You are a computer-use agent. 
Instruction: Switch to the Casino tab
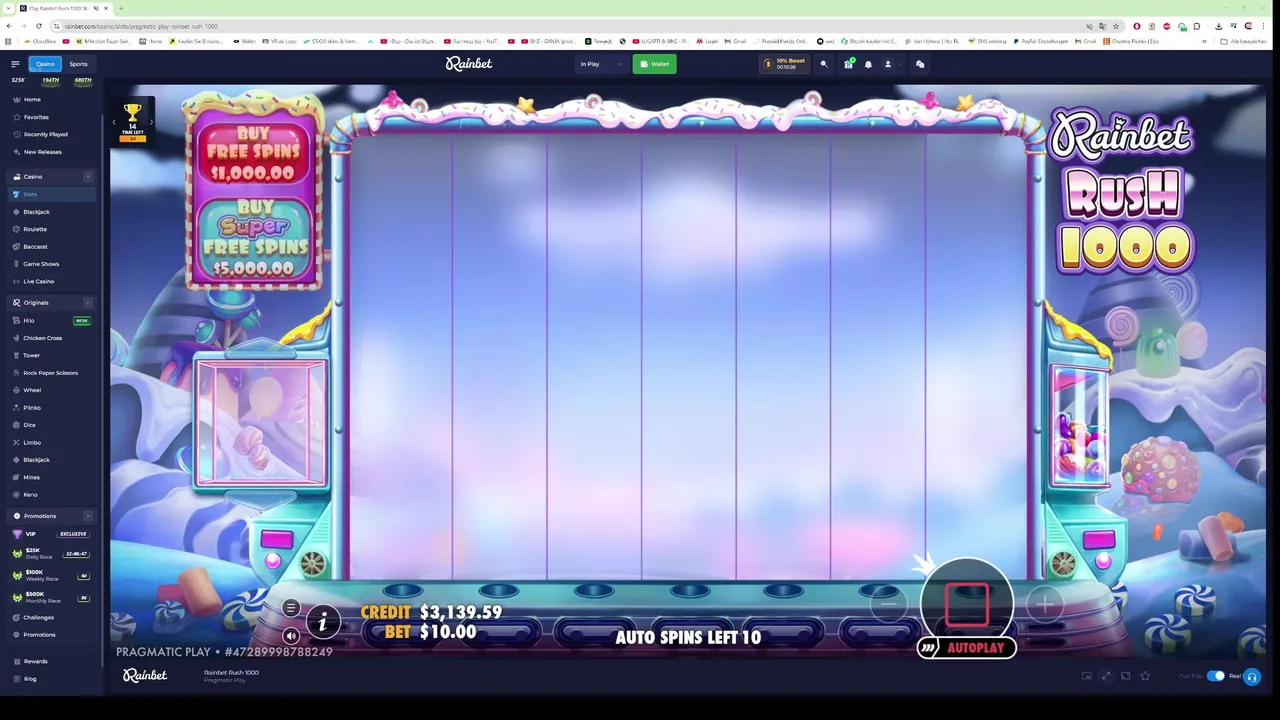click(45, 64)
